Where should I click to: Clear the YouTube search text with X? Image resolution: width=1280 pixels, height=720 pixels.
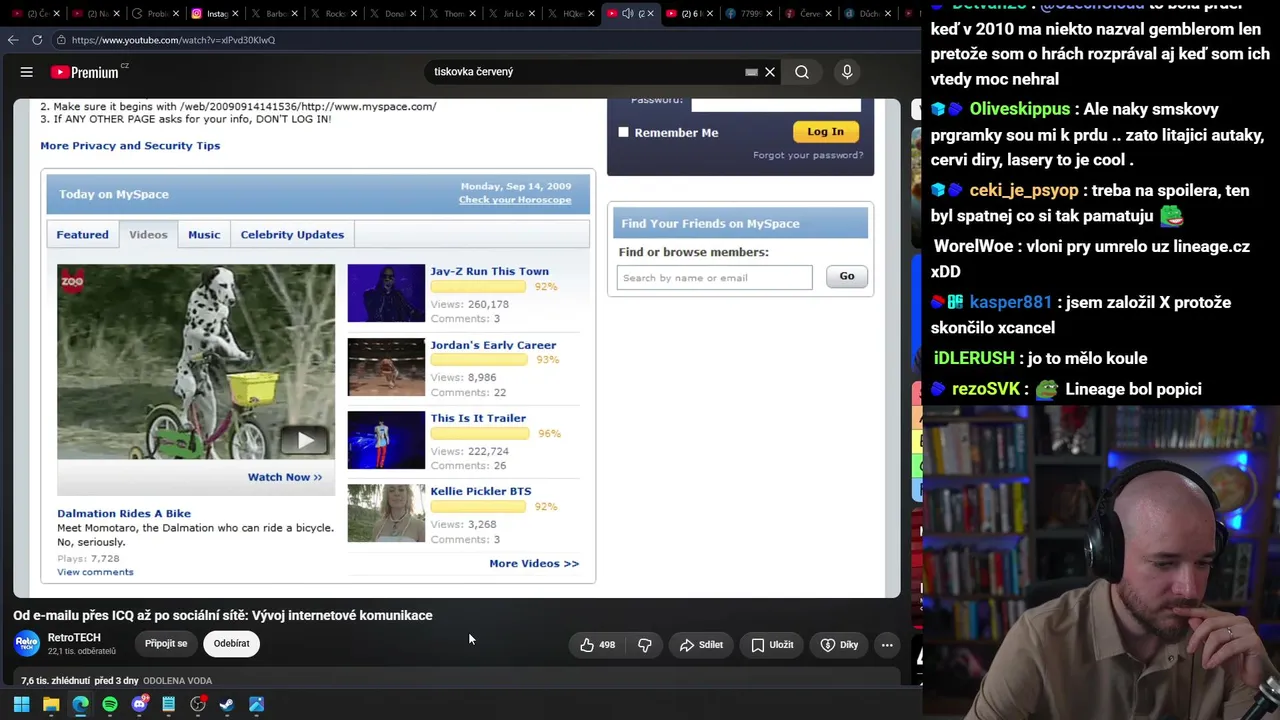(x=770, y=72)
